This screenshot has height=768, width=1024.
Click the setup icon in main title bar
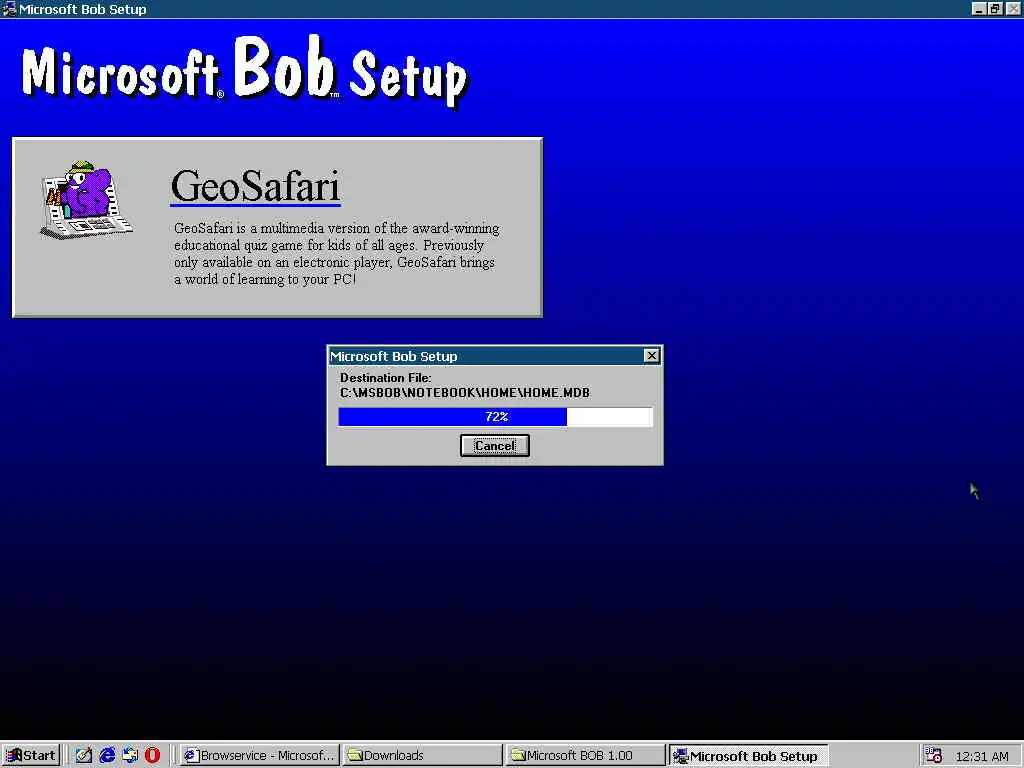point(9,8)
